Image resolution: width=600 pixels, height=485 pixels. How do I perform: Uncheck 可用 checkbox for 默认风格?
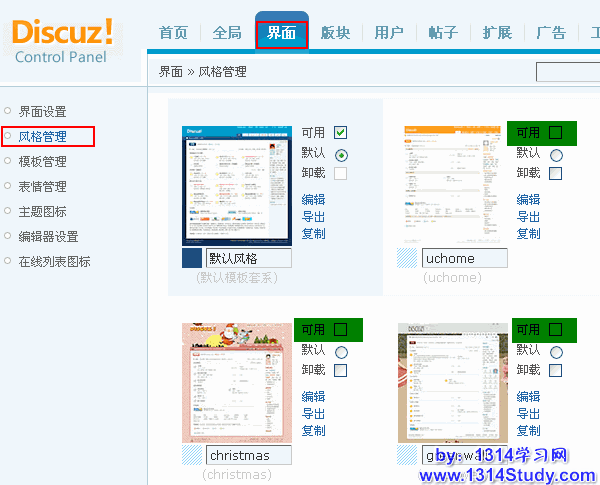[341, 133]
